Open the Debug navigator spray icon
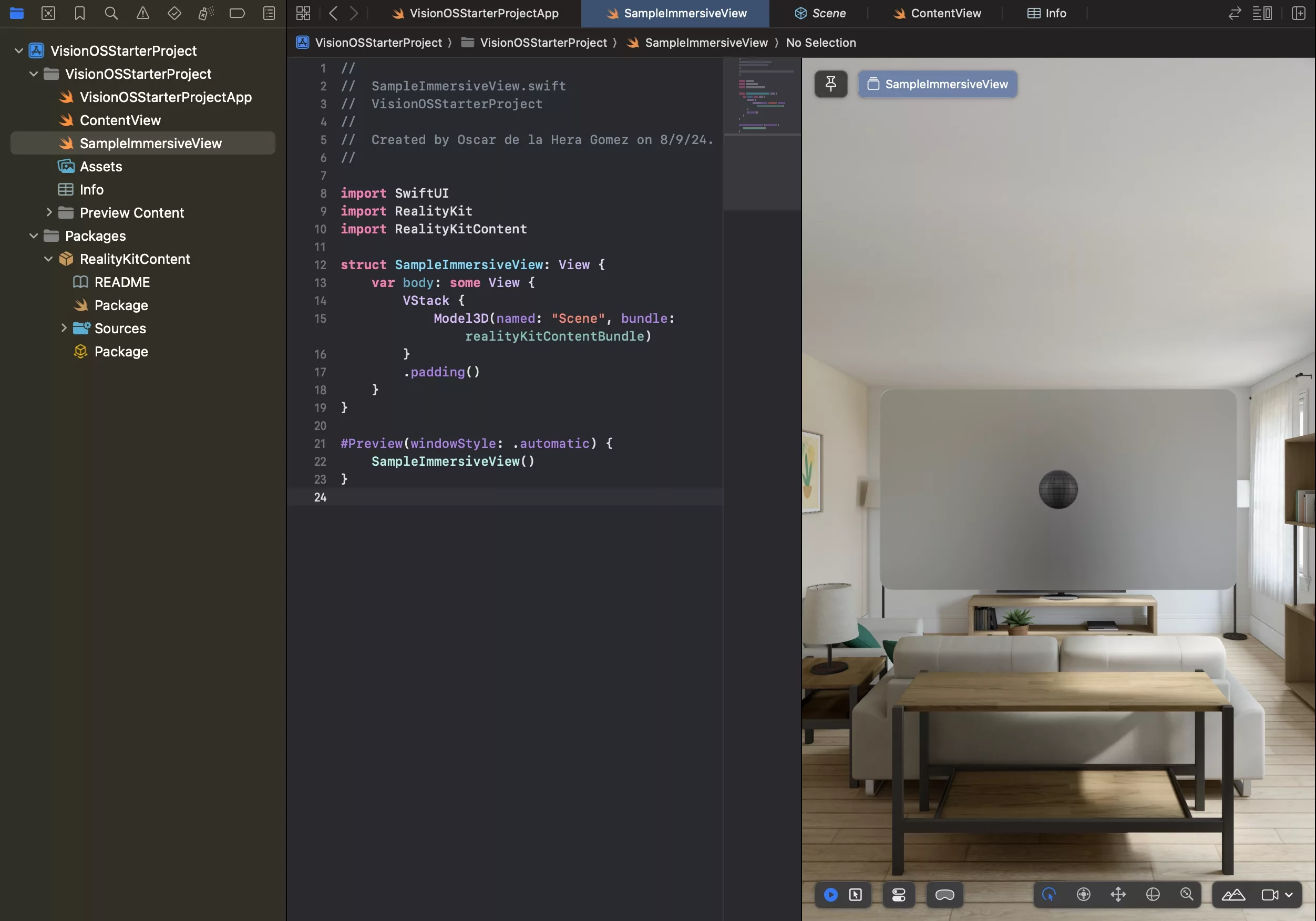1316x921 pixels. 206,13
